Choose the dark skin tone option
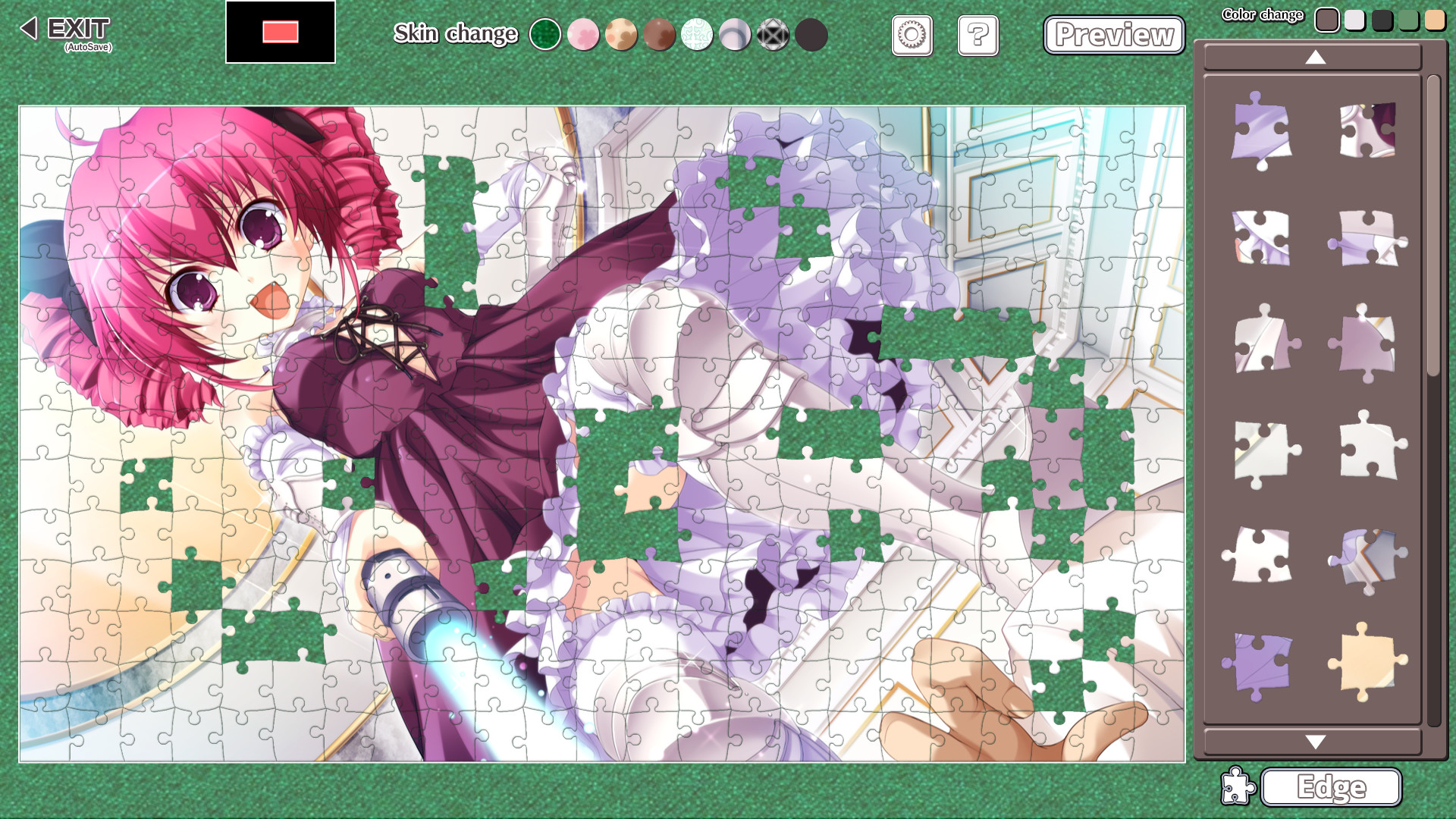1456x819 pixels. [814, 35]
